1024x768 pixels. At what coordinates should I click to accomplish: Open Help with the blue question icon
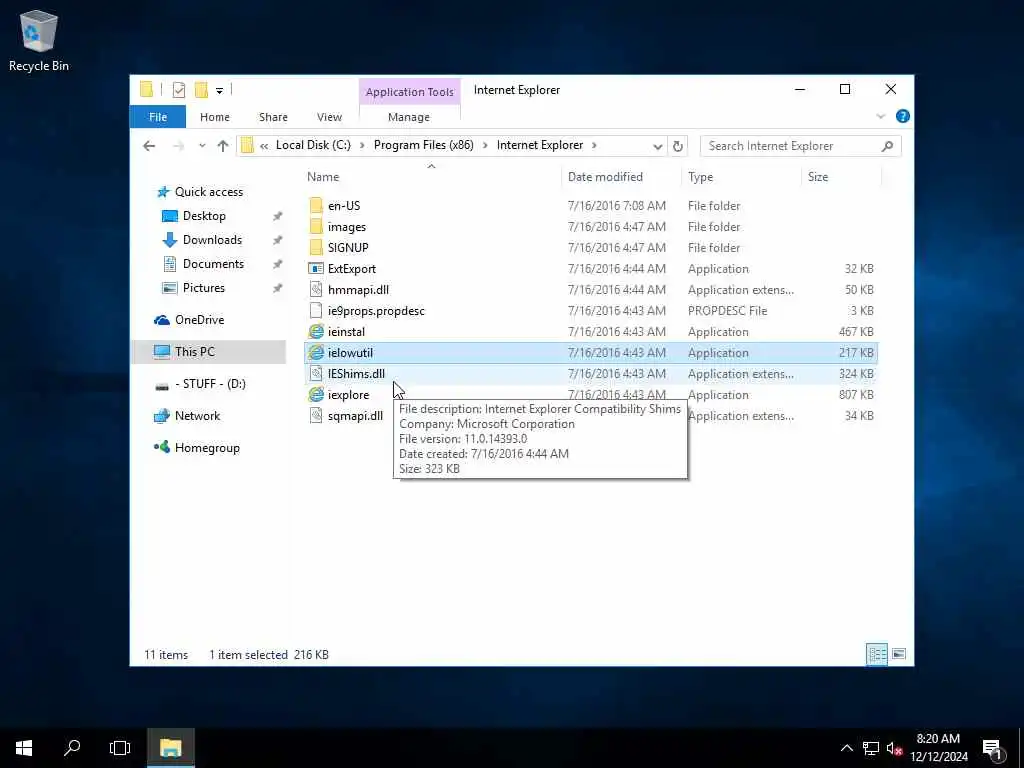coord(903,116)
